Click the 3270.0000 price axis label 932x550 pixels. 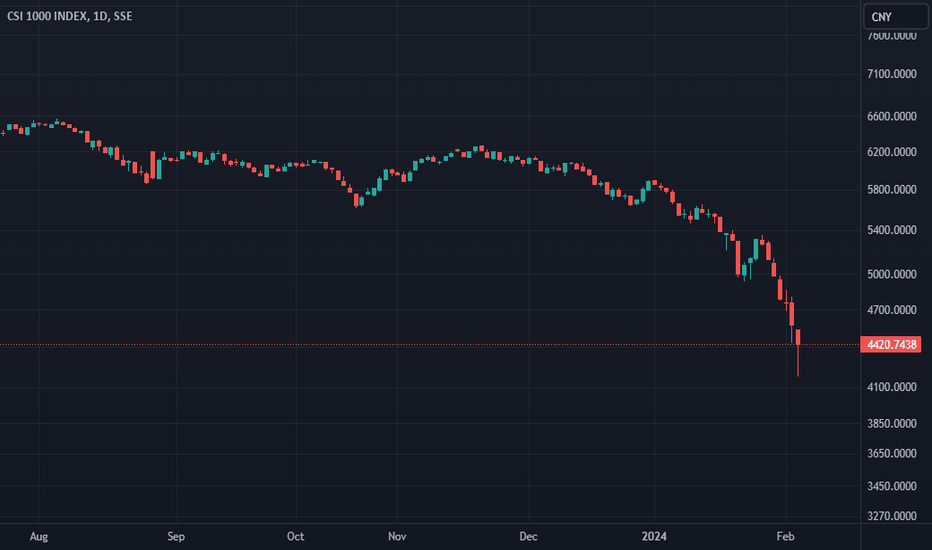click(891, 516)
